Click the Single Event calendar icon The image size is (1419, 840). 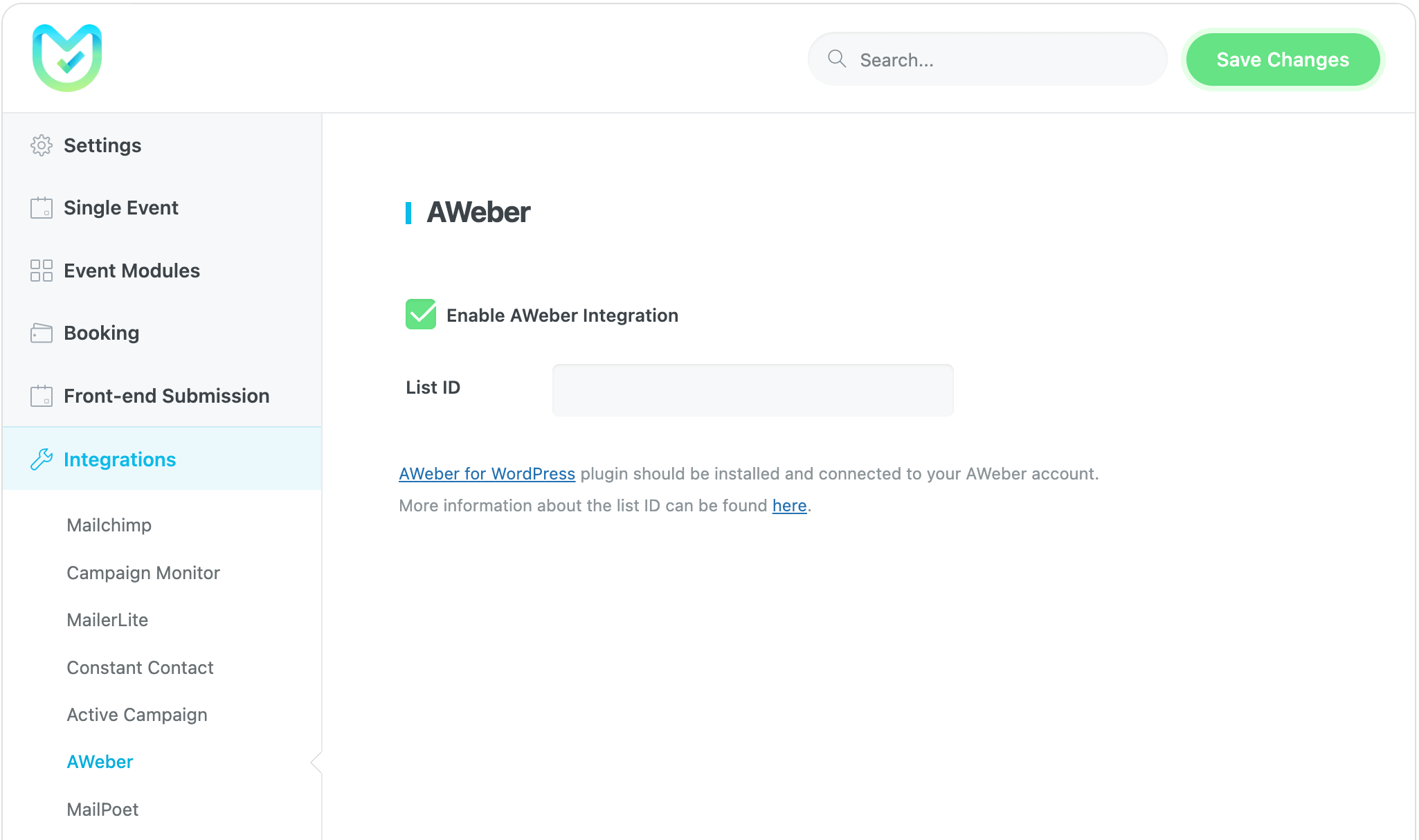click(x=42, y=208)
